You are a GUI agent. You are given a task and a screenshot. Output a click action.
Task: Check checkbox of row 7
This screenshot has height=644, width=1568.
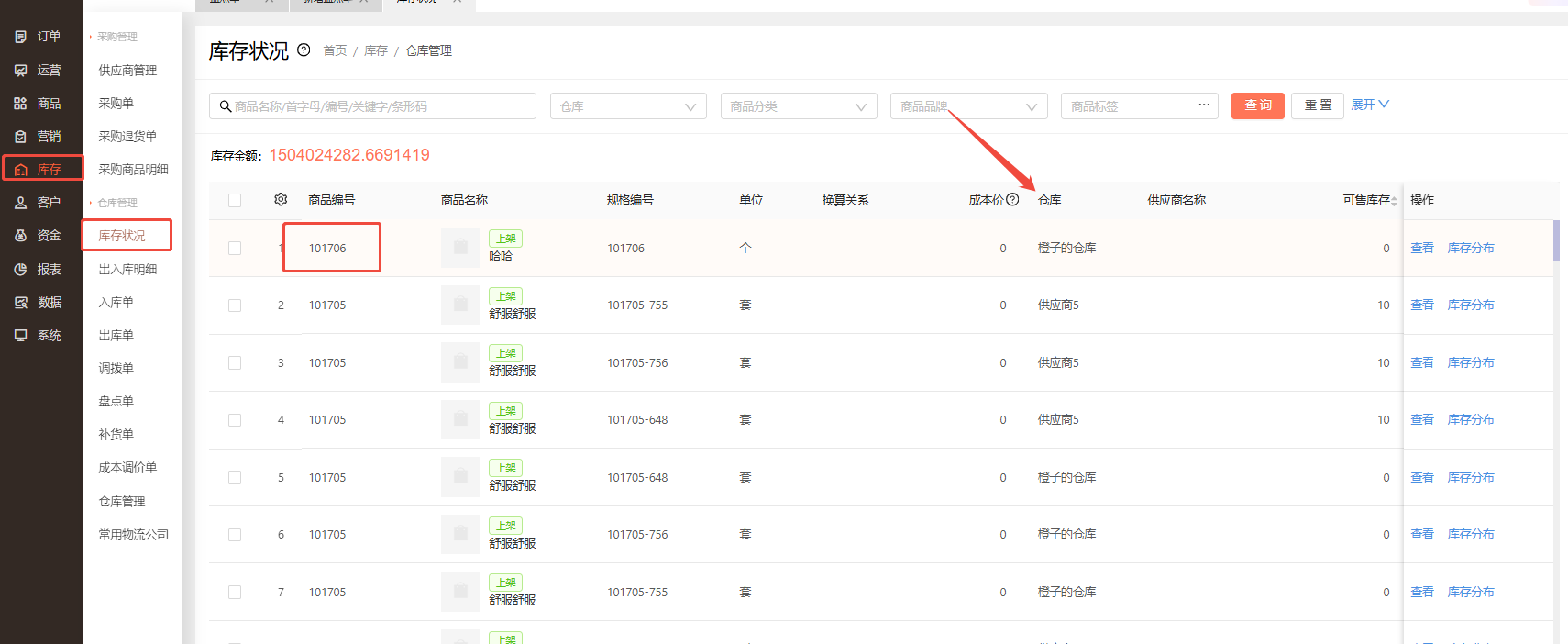pos(235,592)
